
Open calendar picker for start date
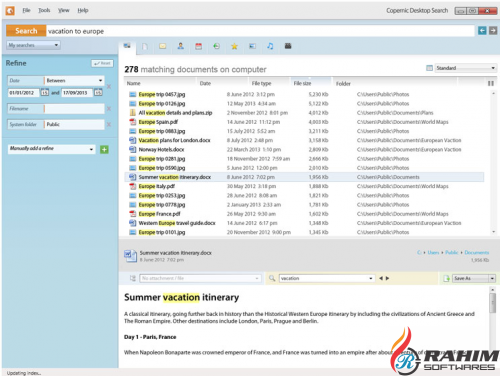pos(45,93)
